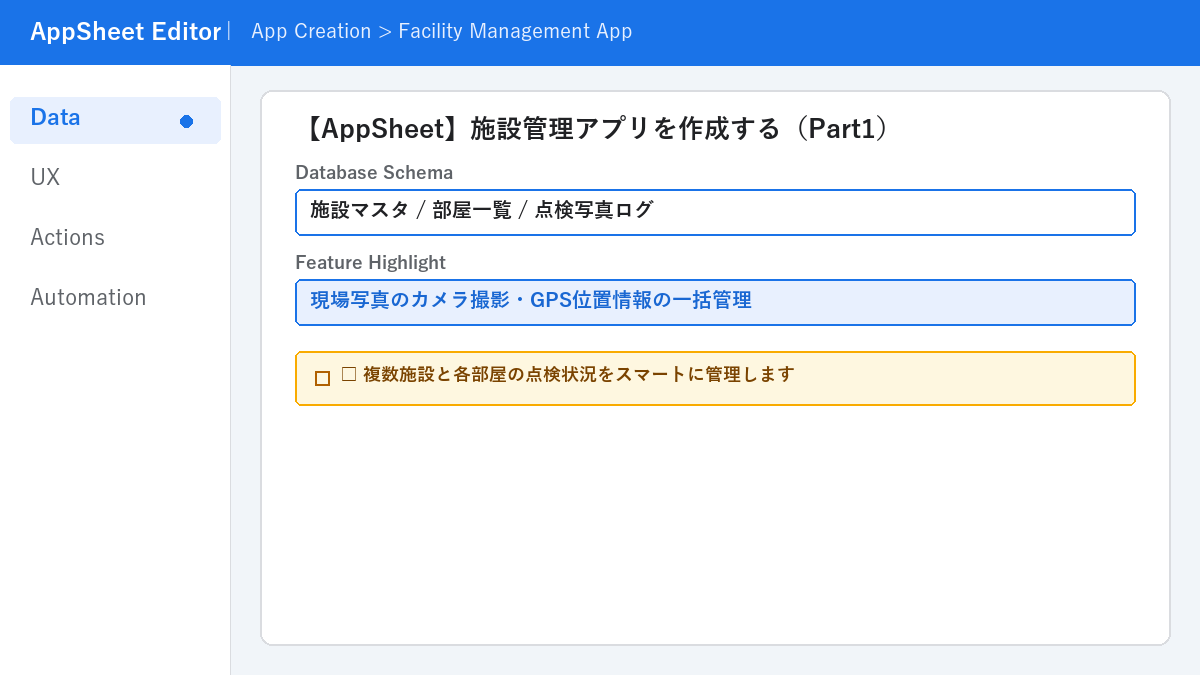Click the App Creation breadcrumb

click(311, 31)
